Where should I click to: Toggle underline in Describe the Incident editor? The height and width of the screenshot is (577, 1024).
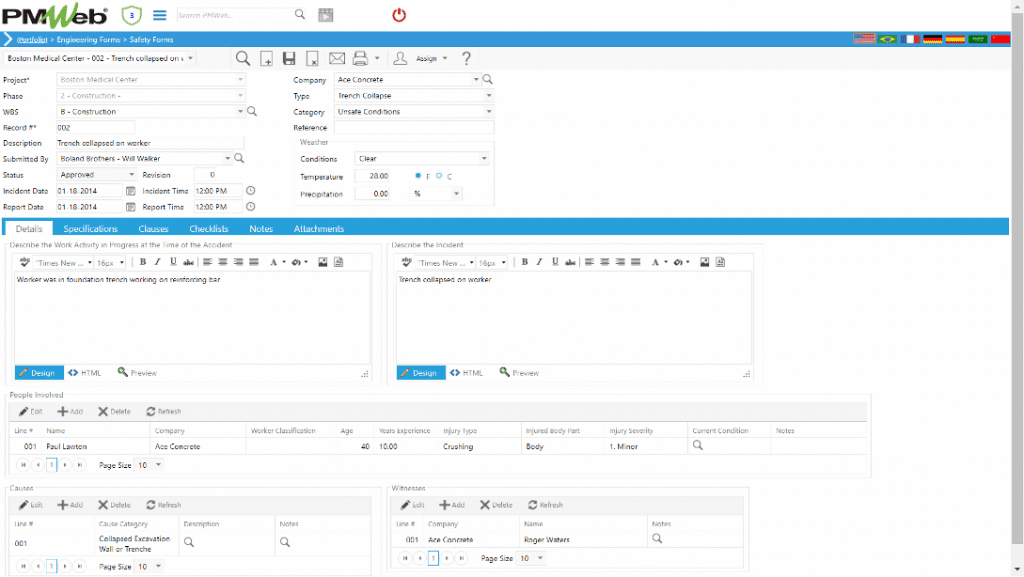pyautogui.click(x=555, y=262)
